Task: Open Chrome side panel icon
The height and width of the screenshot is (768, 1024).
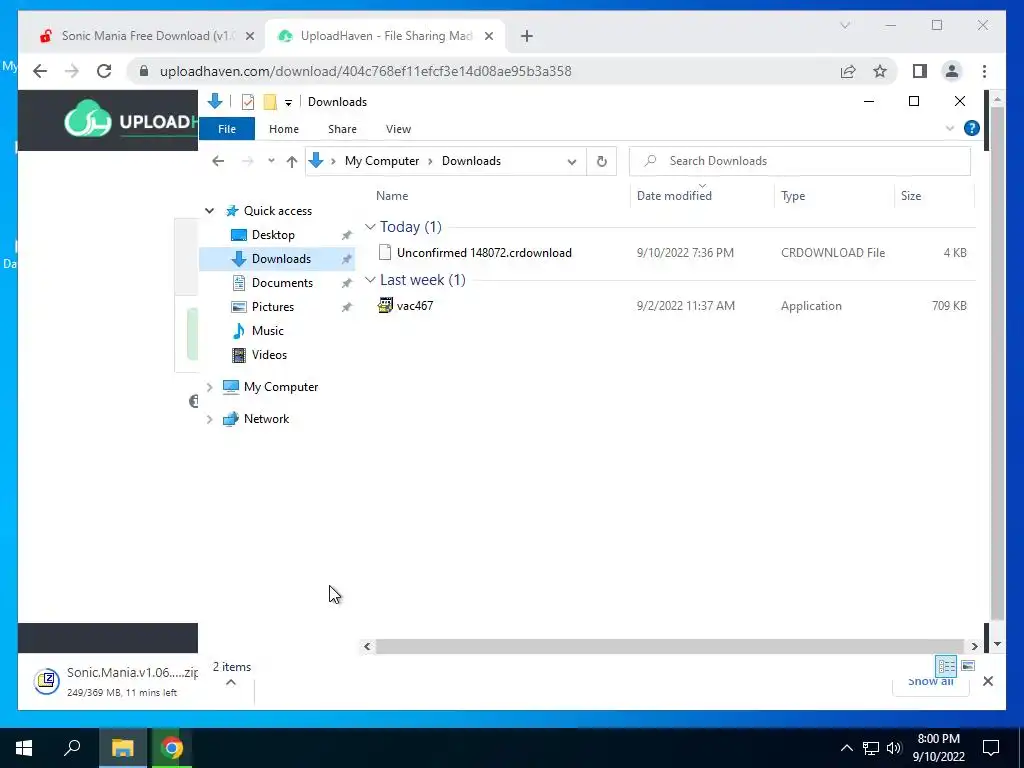Action: click(x=920, y=71)
